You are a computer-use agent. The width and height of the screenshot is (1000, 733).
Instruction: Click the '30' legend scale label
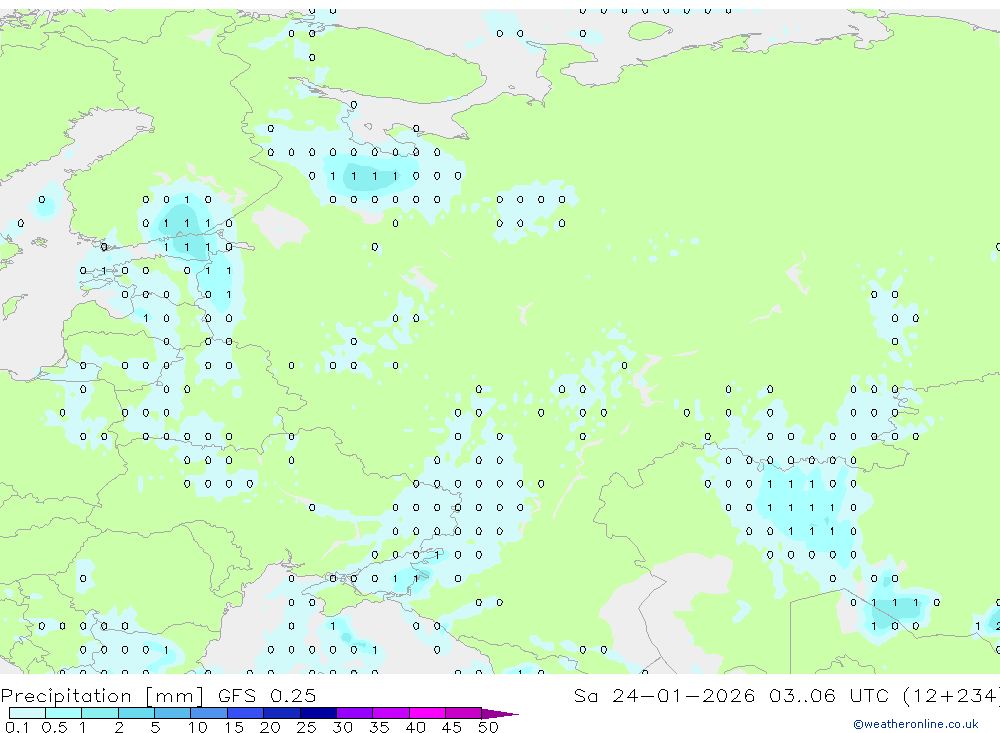(342, 727)
